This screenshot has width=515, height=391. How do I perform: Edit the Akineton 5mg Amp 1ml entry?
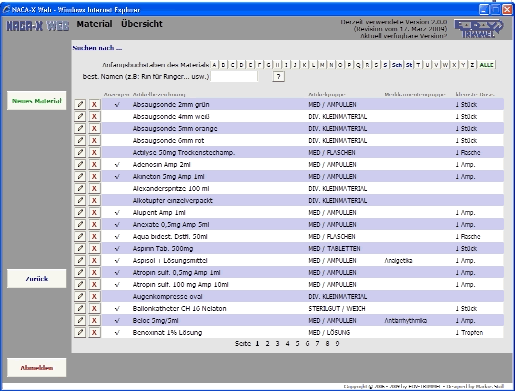[x=80, y=177]
